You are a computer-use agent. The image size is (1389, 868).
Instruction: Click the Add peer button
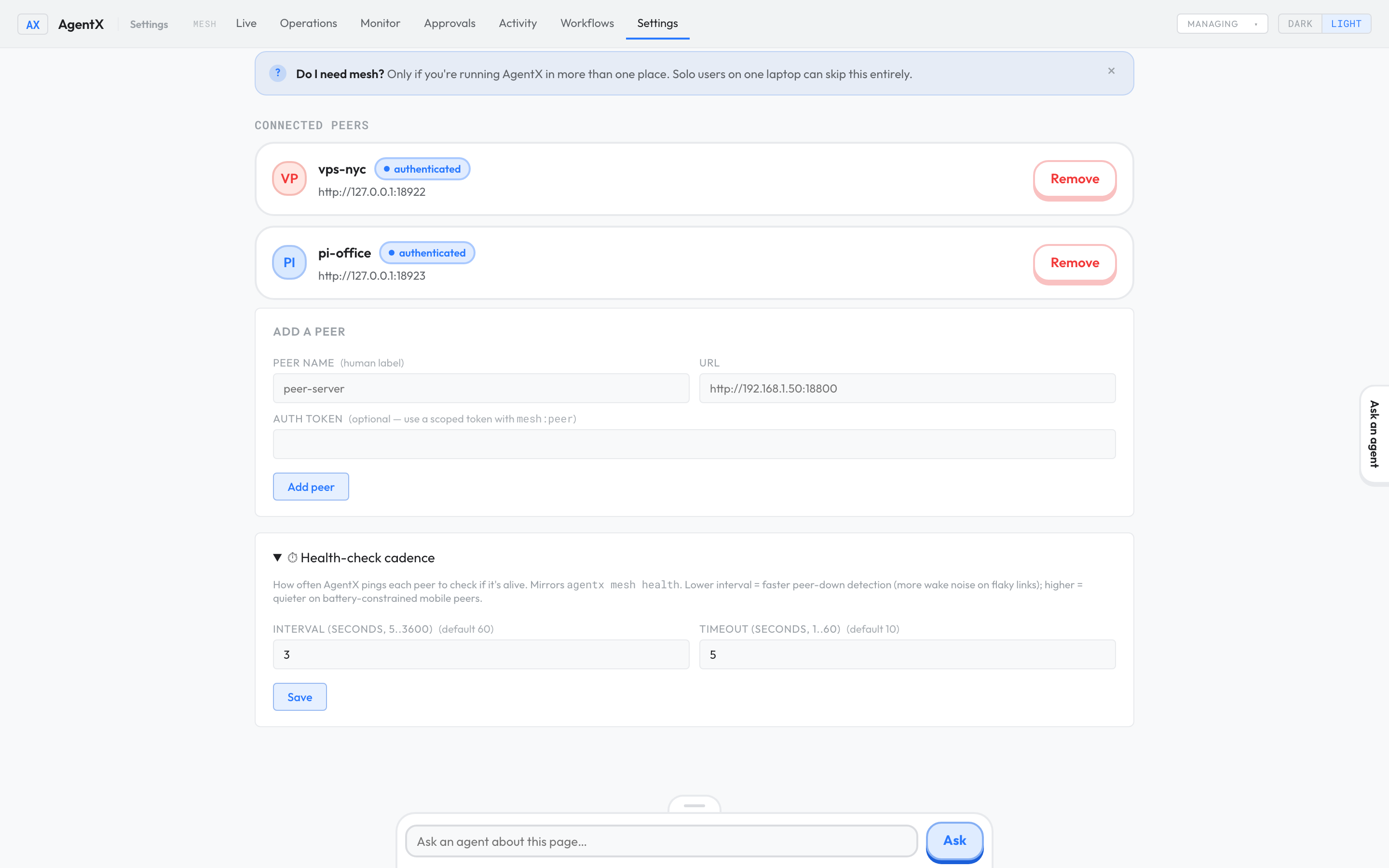311,487
